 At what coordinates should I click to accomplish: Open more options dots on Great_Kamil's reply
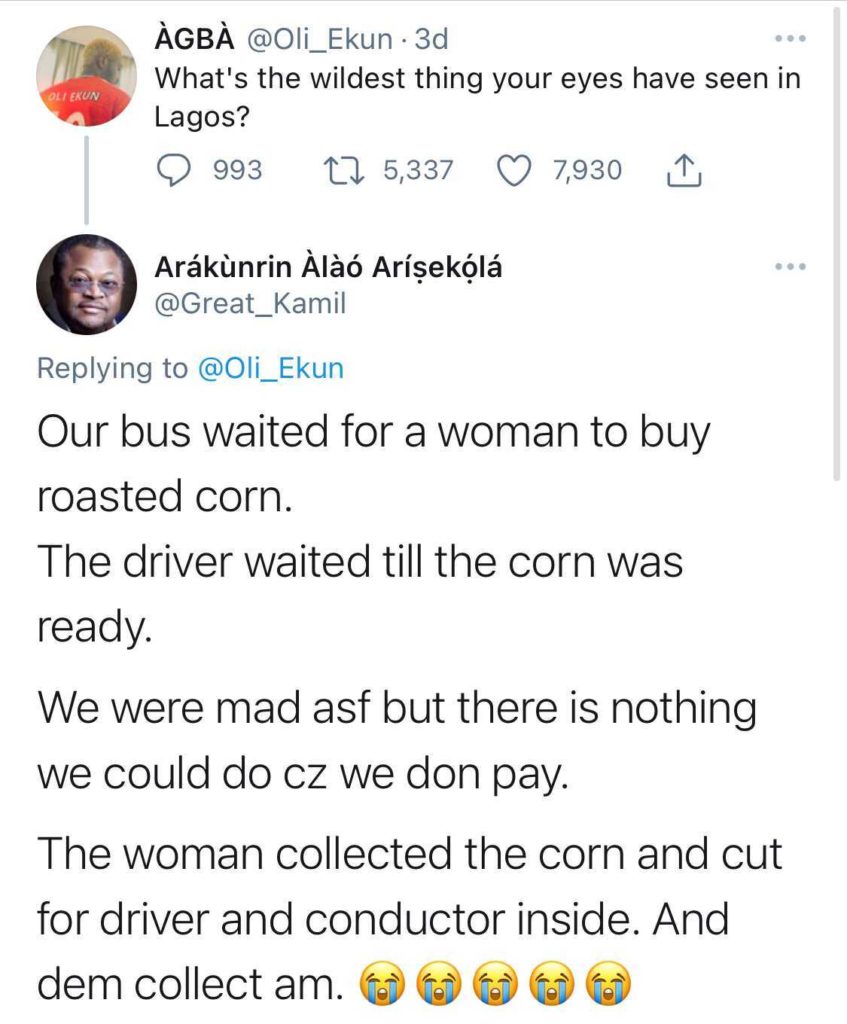point(791,267)
